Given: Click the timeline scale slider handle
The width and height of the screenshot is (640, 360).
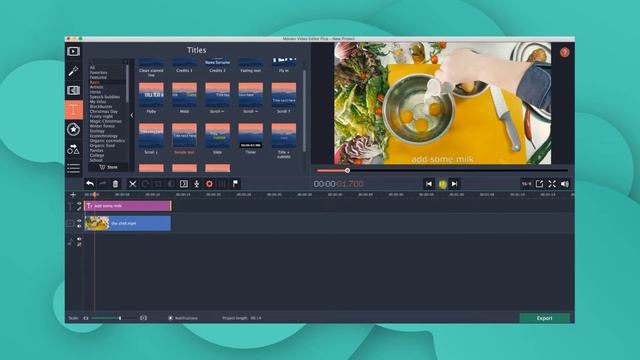Looking at the screenshot, I should pyautogui.click(x=120, y=318).
